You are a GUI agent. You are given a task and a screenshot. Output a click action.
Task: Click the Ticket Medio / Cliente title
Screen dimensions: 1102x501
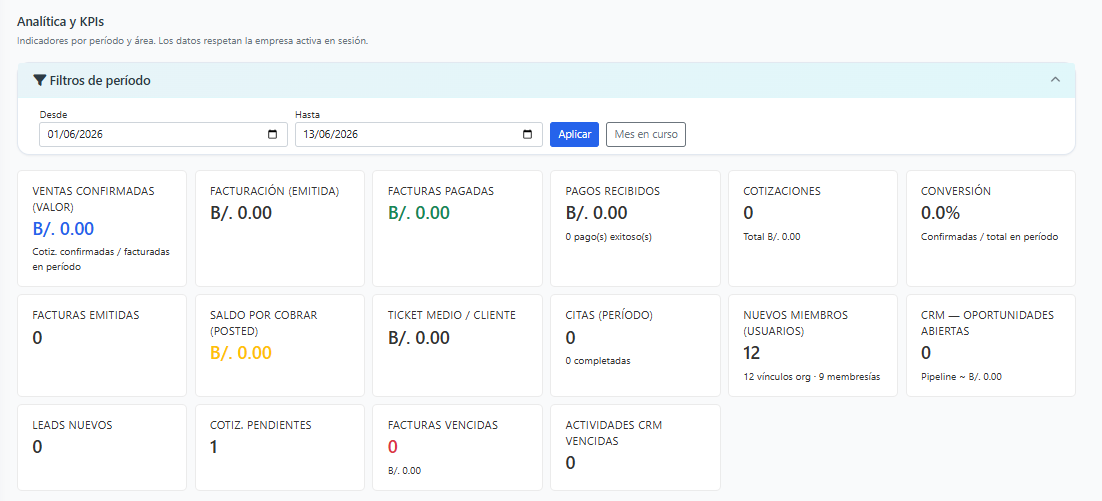point(452,315)
